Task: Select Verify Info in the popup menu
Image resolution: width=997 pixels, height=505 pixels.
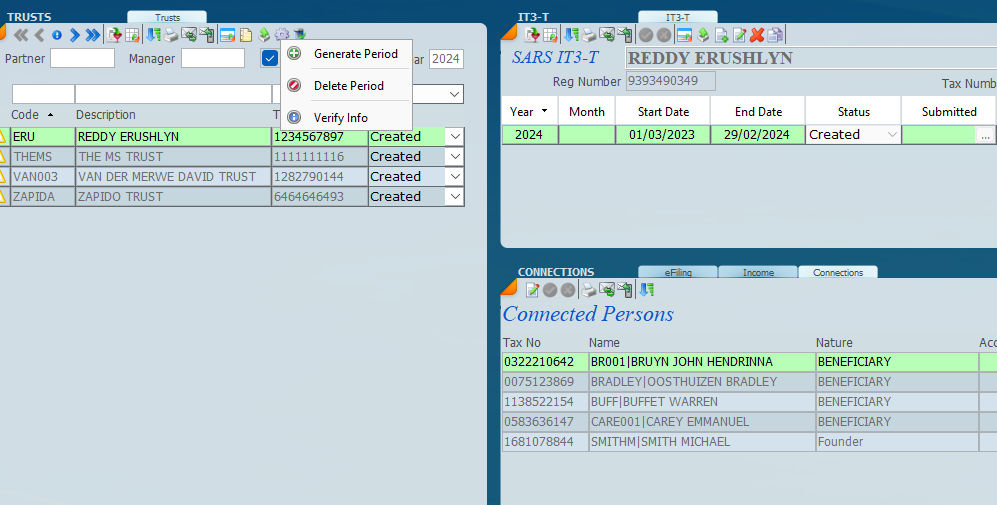Action: click(340, 118)
